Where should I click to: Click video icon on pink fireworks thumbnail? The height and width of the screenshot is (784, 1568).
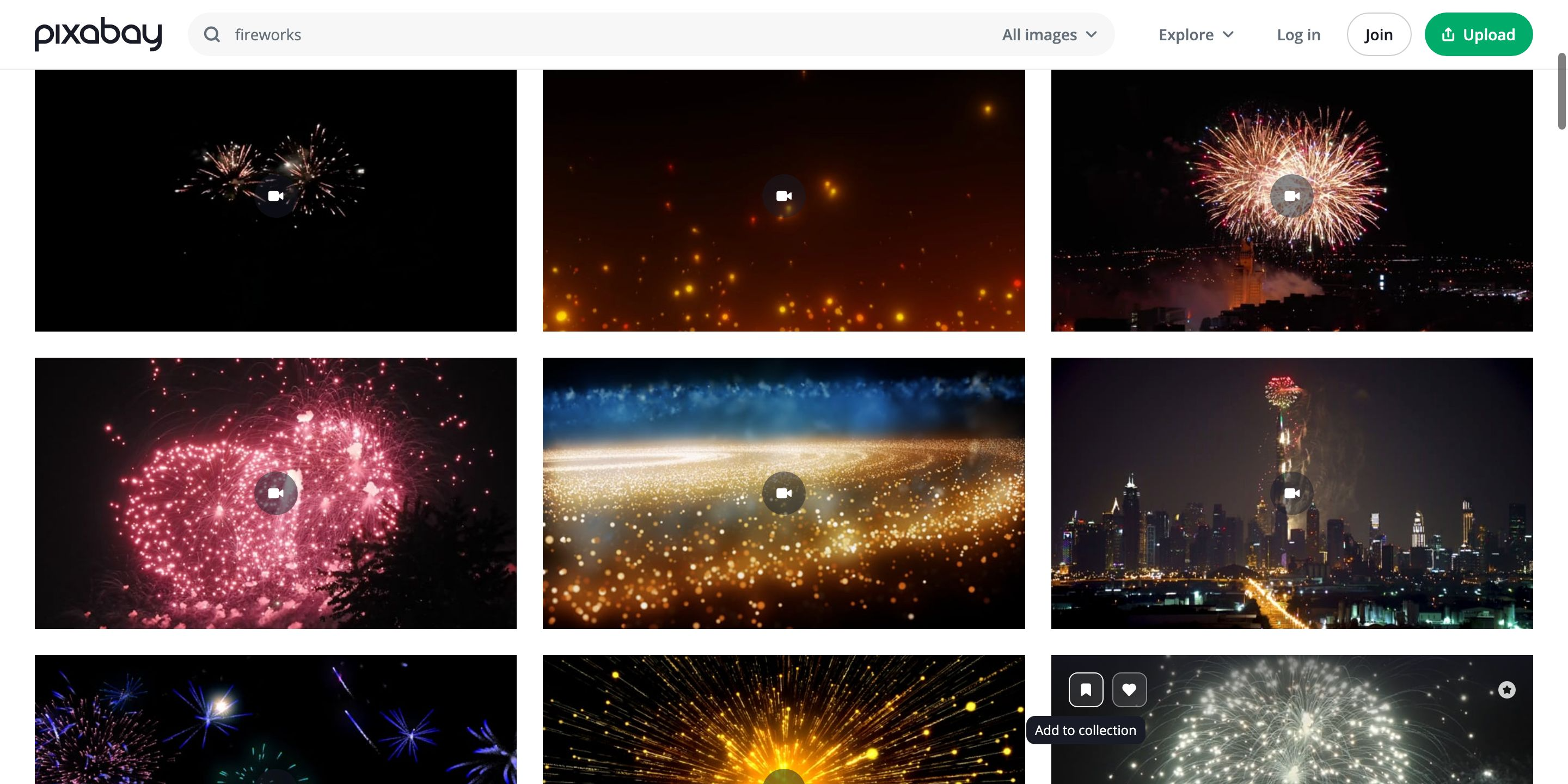275,493
